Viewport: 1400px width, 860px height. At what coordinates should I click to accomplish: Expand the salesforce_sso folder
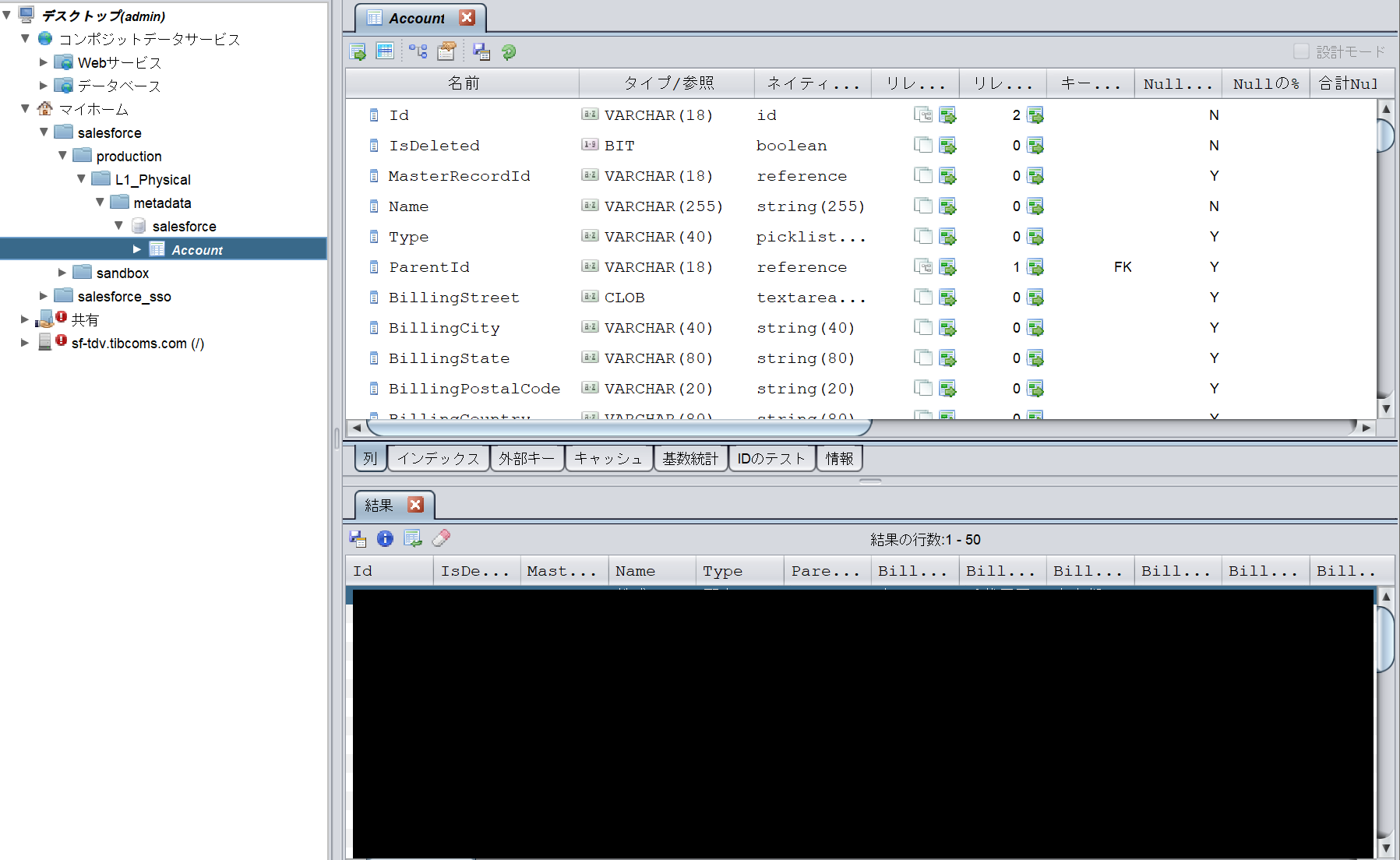[x=44, y=295]
